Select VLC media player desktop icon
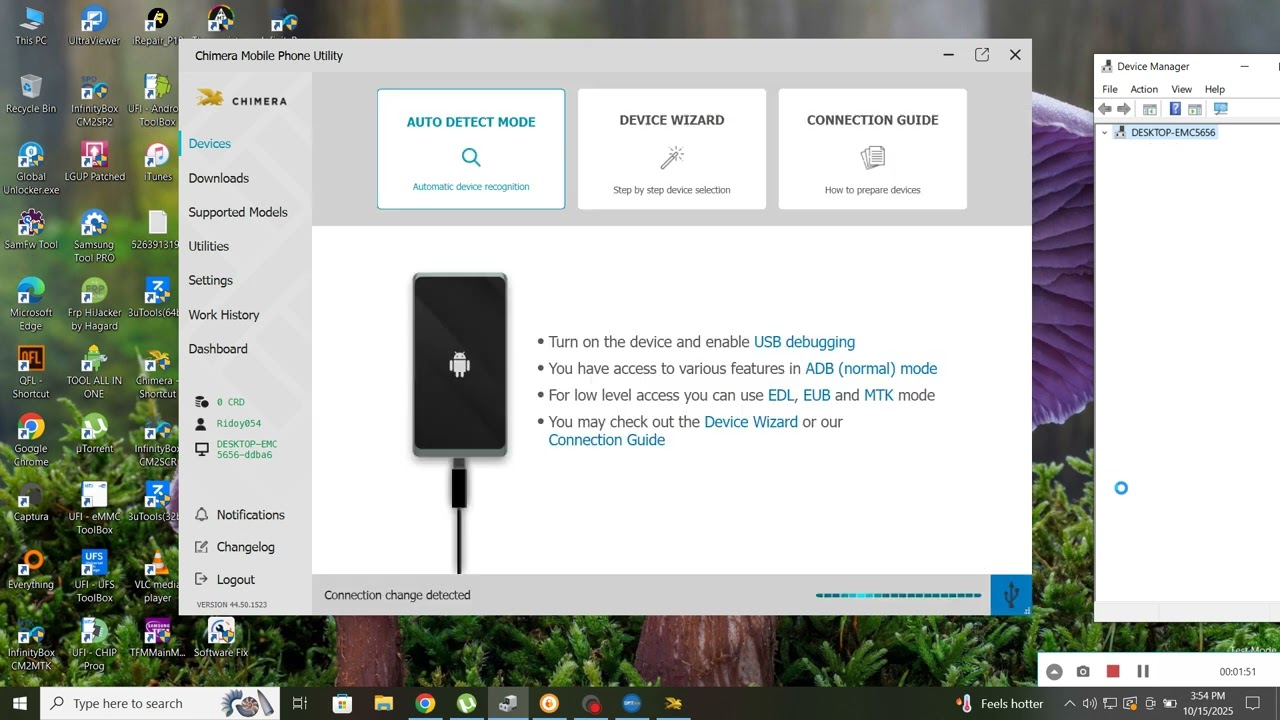This screenshot has height=720, width=1280. coord(157,576)
